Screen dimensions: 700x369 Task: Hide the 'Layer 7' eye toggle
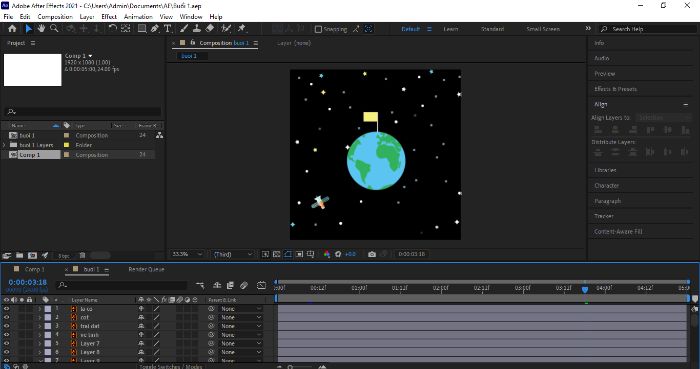click(6, 343)
